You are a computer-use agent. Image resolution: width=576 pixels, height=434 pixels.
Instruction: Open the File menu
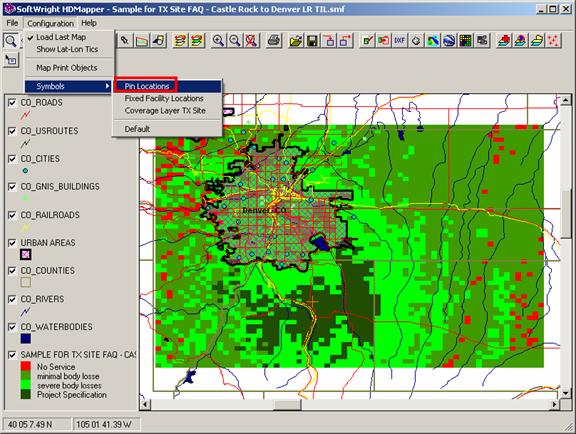(x=12, y=23)
